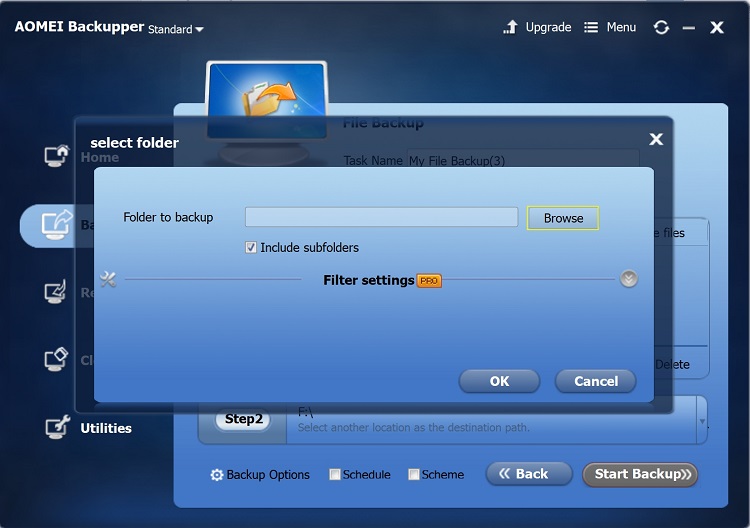Screen dimensions: 750x528
Task: Open the Utilities sidebar icon
Action: [x=57, y=427]
